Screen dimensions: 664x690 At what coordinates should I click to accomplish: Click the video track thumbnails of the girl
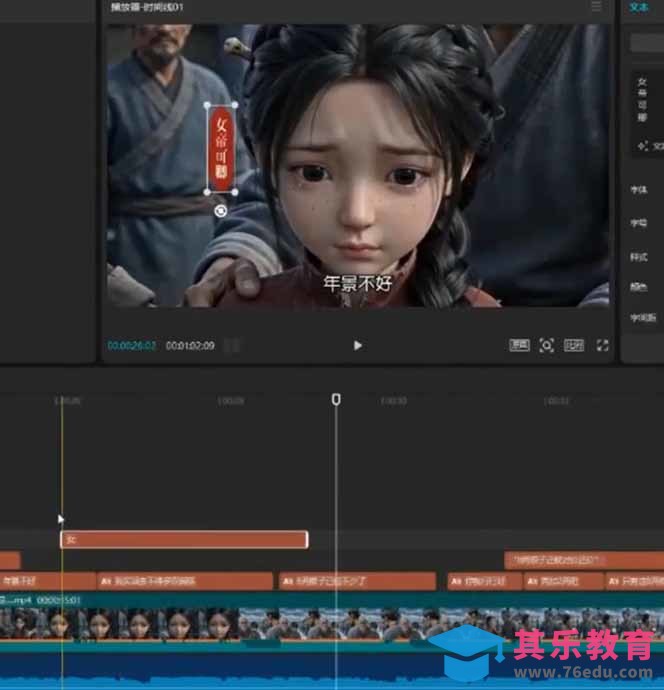[x=119, y=623]
